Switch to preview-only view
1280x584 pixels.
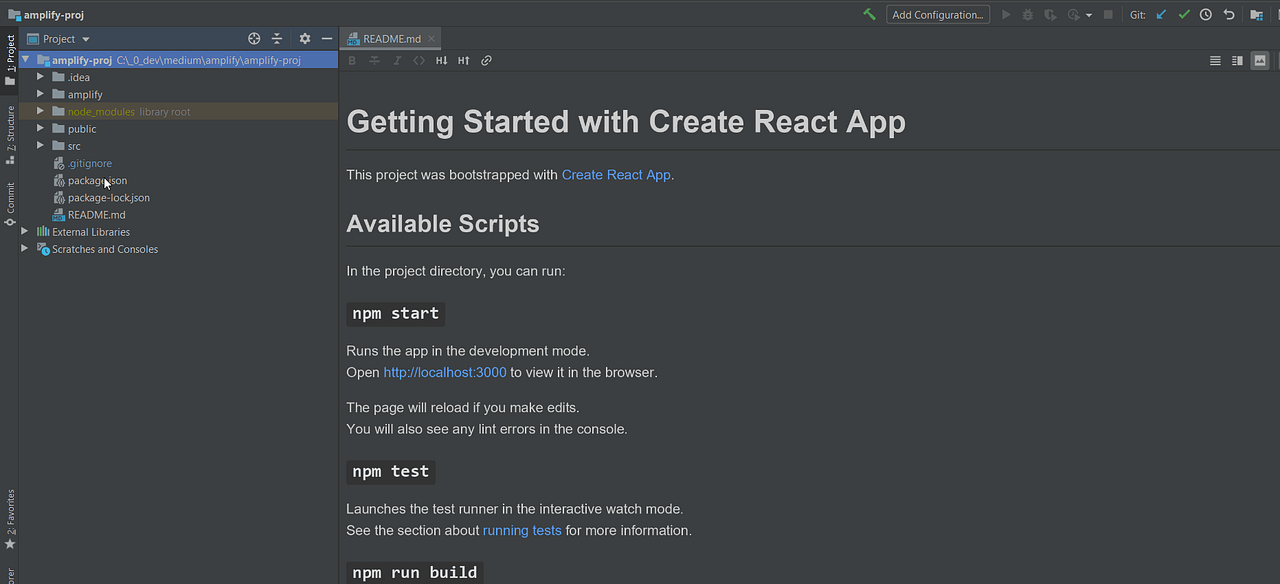1260,61
